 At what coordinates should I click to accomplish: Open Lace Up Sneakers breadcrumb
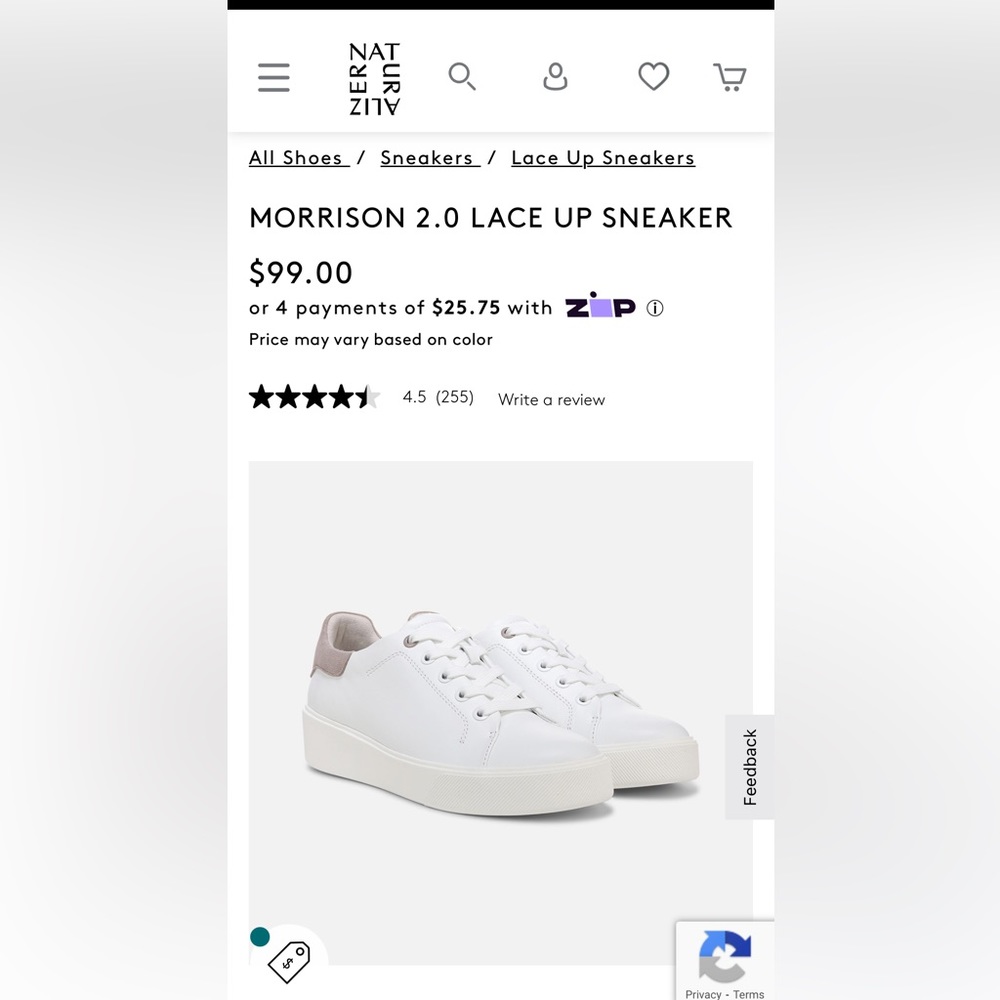603,157
